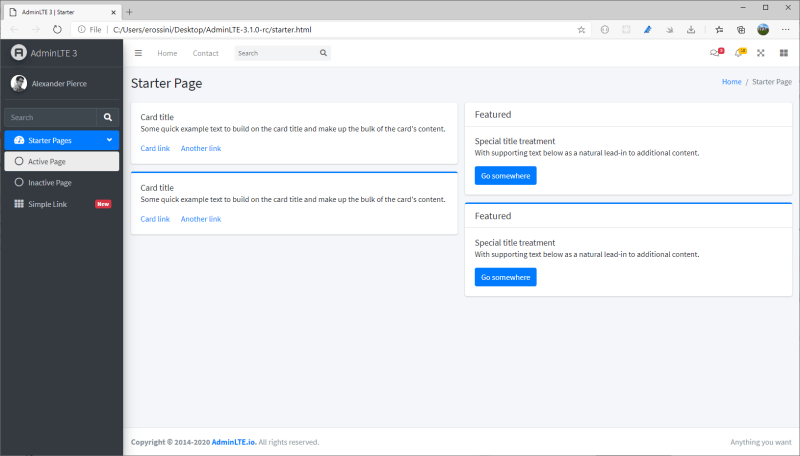Click first card's Special title treatment text
The height and width of the screenshot is (456, 800).
coord(515,141)
